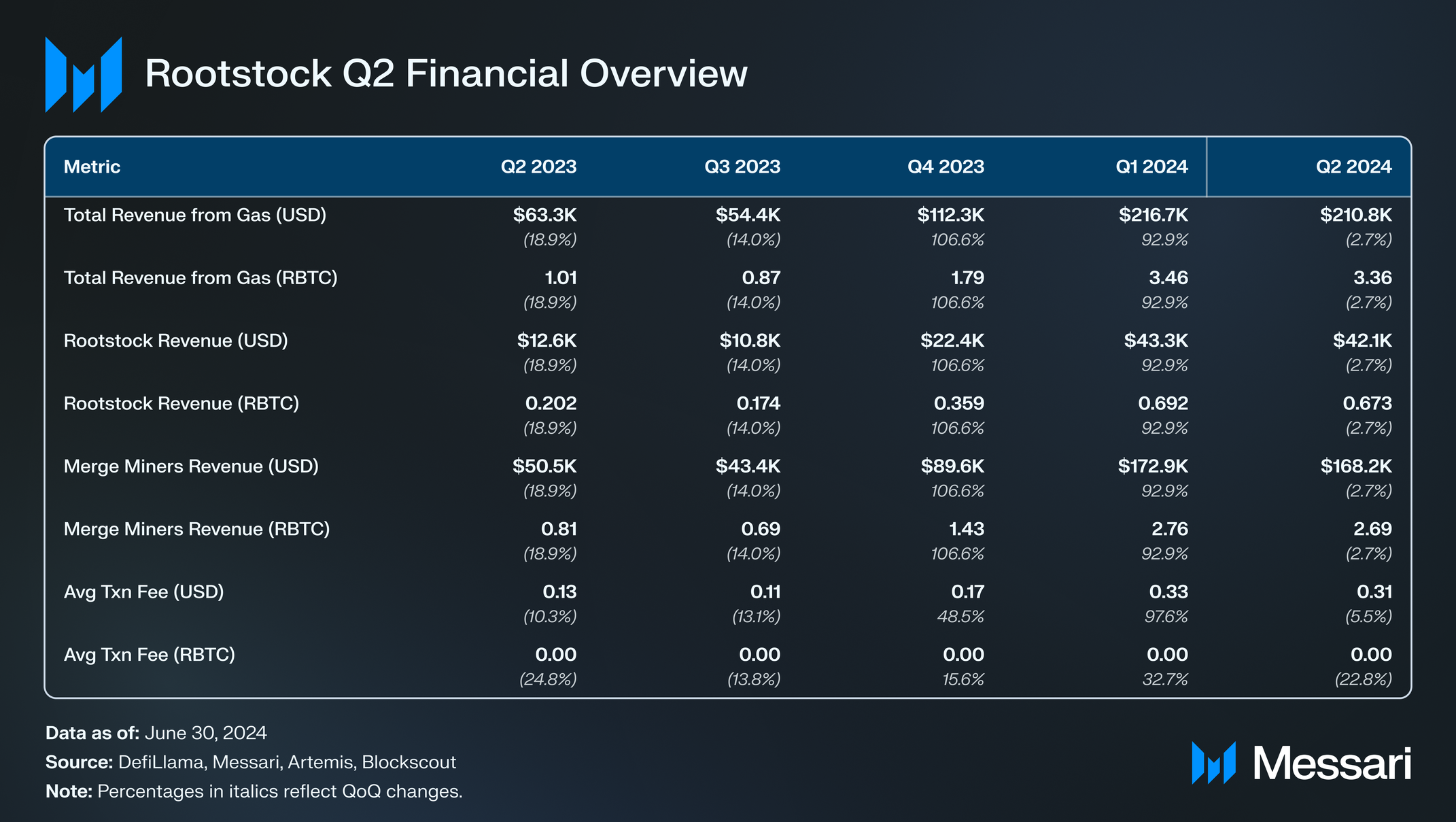Image resolution: width=1456 pixels, height=822 pixels.
Task: Click the '0.33' average fee value
Action: (x=1168, y=592)
